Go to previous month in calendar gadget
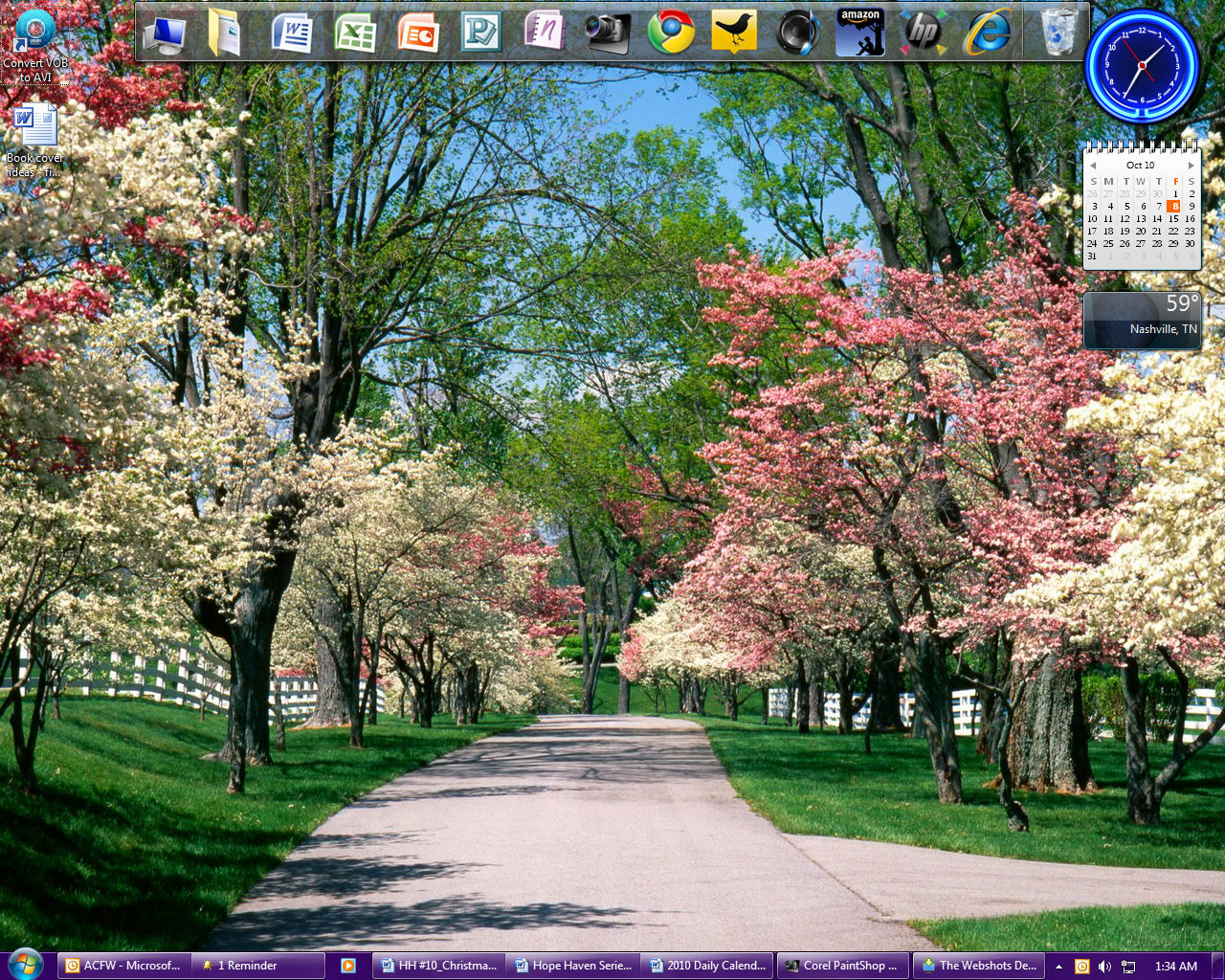The height and width of the screenshot is (980, 1225). coord(1093,166)
